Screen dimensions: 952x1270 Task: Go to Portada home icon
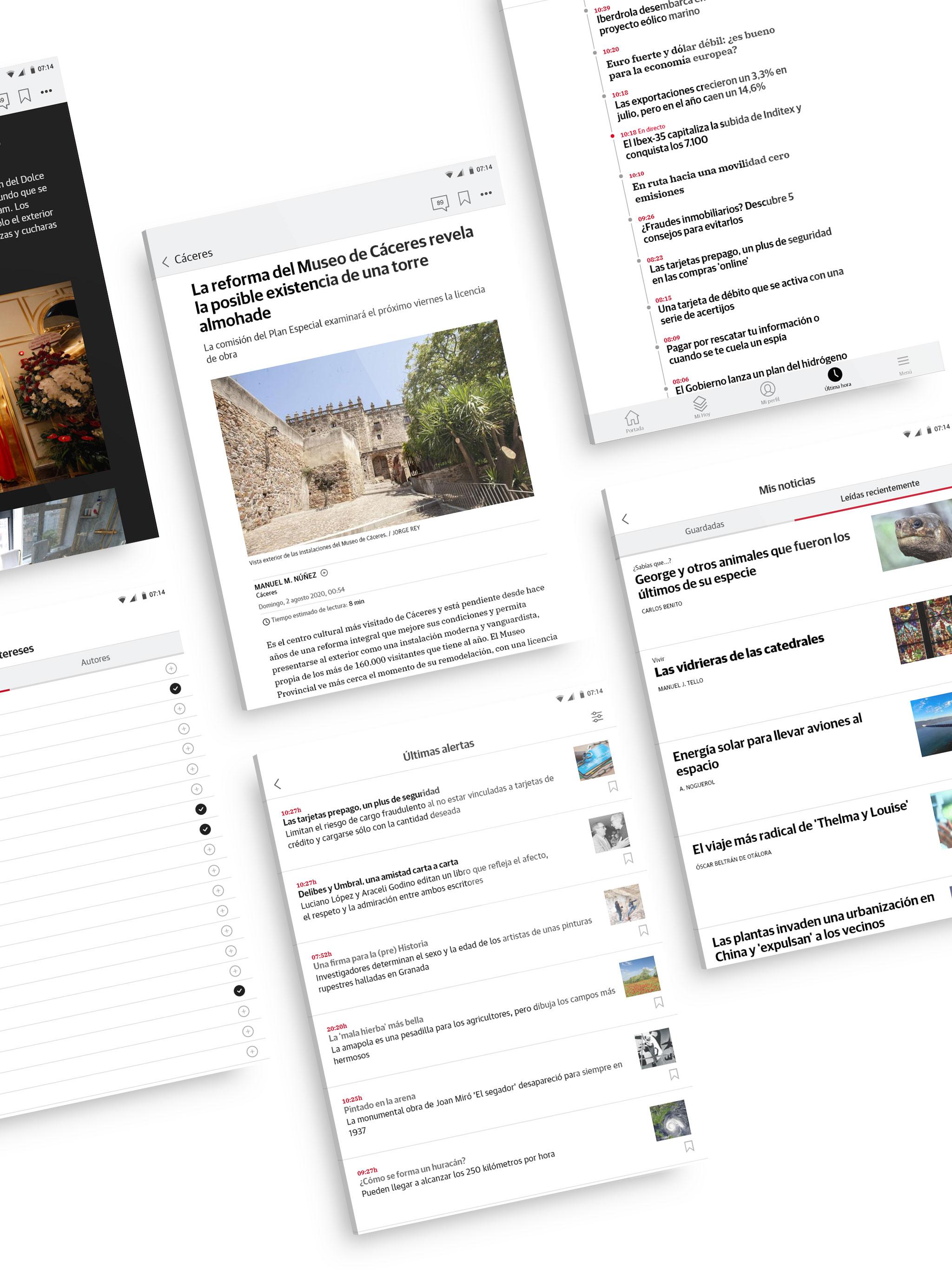632,417
